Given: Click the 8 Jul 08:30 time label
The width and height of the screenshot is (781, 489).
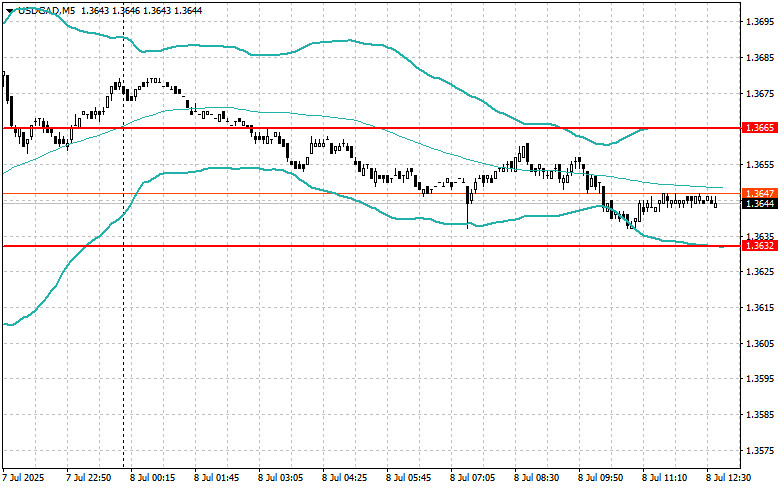Looking at the screenshot, I should click(536, 478).
